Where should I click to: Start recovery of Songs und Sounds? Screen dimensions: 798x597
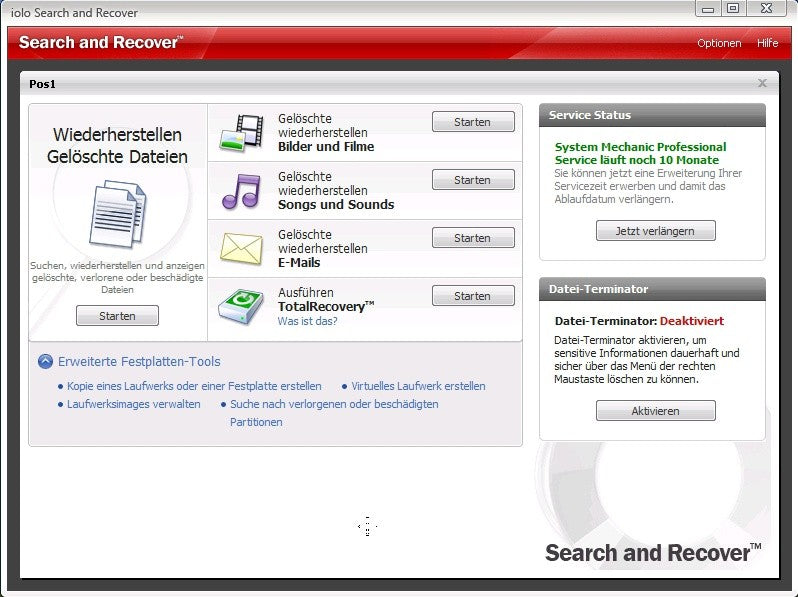click(473, 180)
